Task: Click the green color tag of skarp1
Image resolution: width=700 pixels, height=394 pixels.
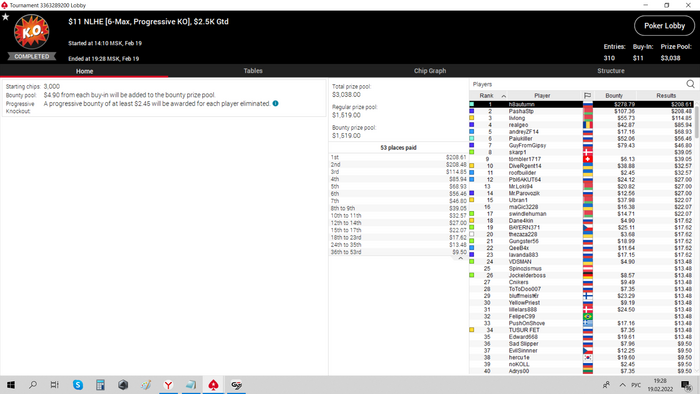Action: click(x=471, y=152)
